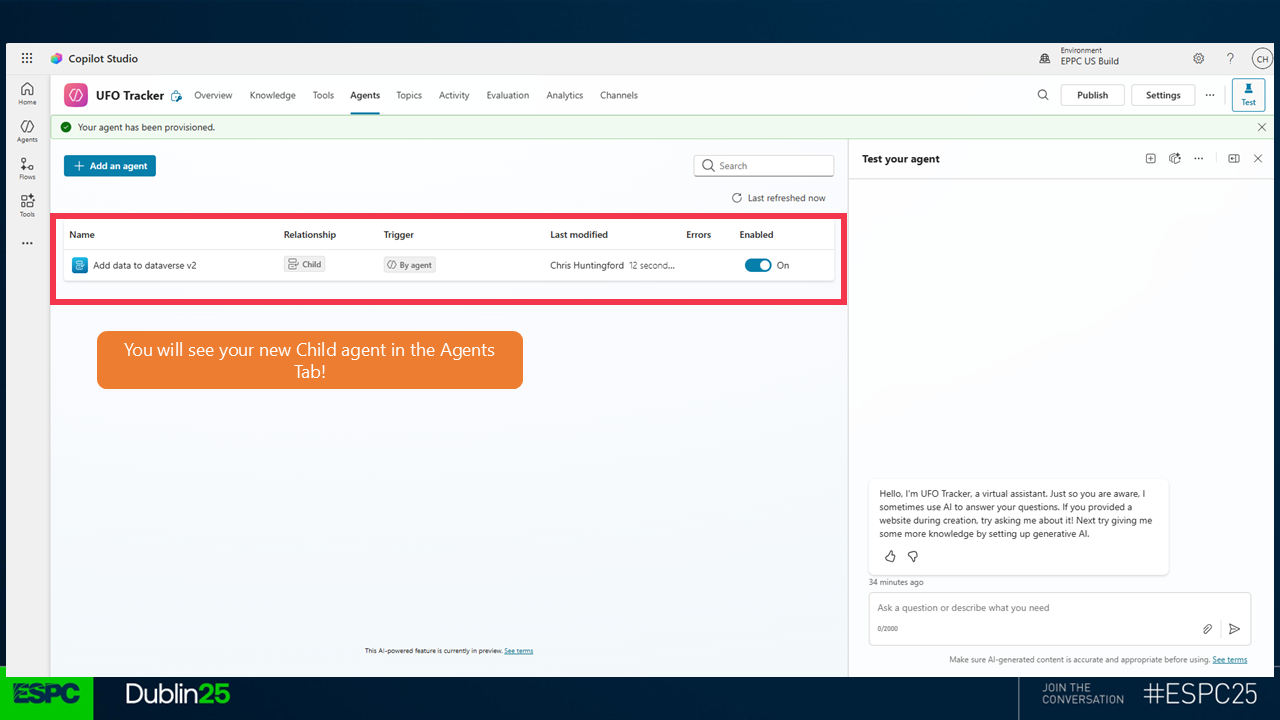This screenshot has width=1280, height=720.
Task: Open Flows from the left sidebar
Action: point(27,168)
